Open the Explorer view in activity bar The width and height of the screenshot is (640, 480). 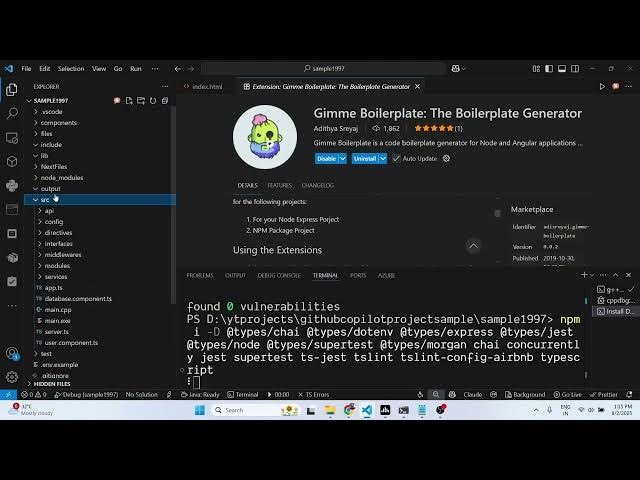(12, 89)
